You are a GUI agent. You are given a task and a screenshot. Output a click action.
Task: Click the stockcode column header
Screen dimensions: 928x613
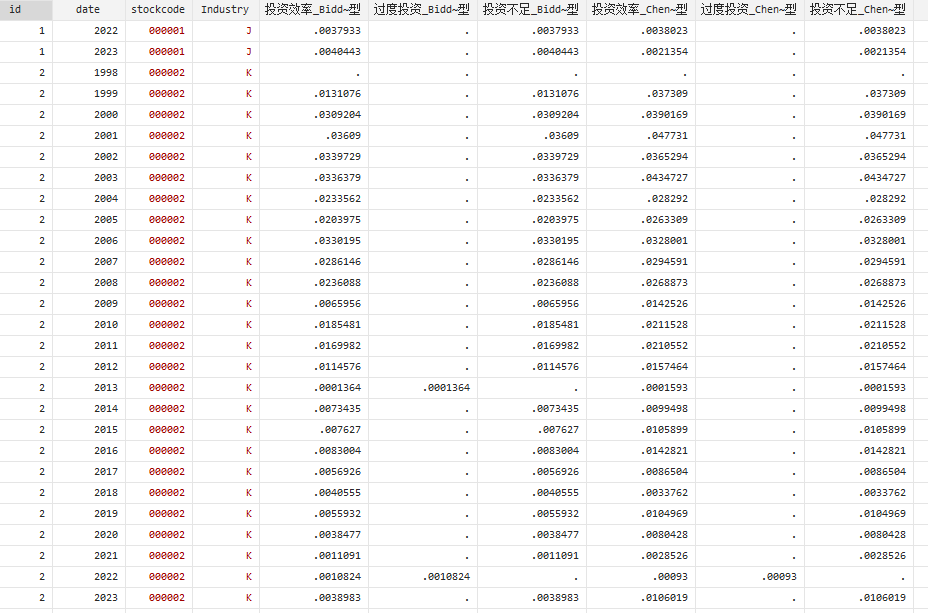[x=158, y=9]
